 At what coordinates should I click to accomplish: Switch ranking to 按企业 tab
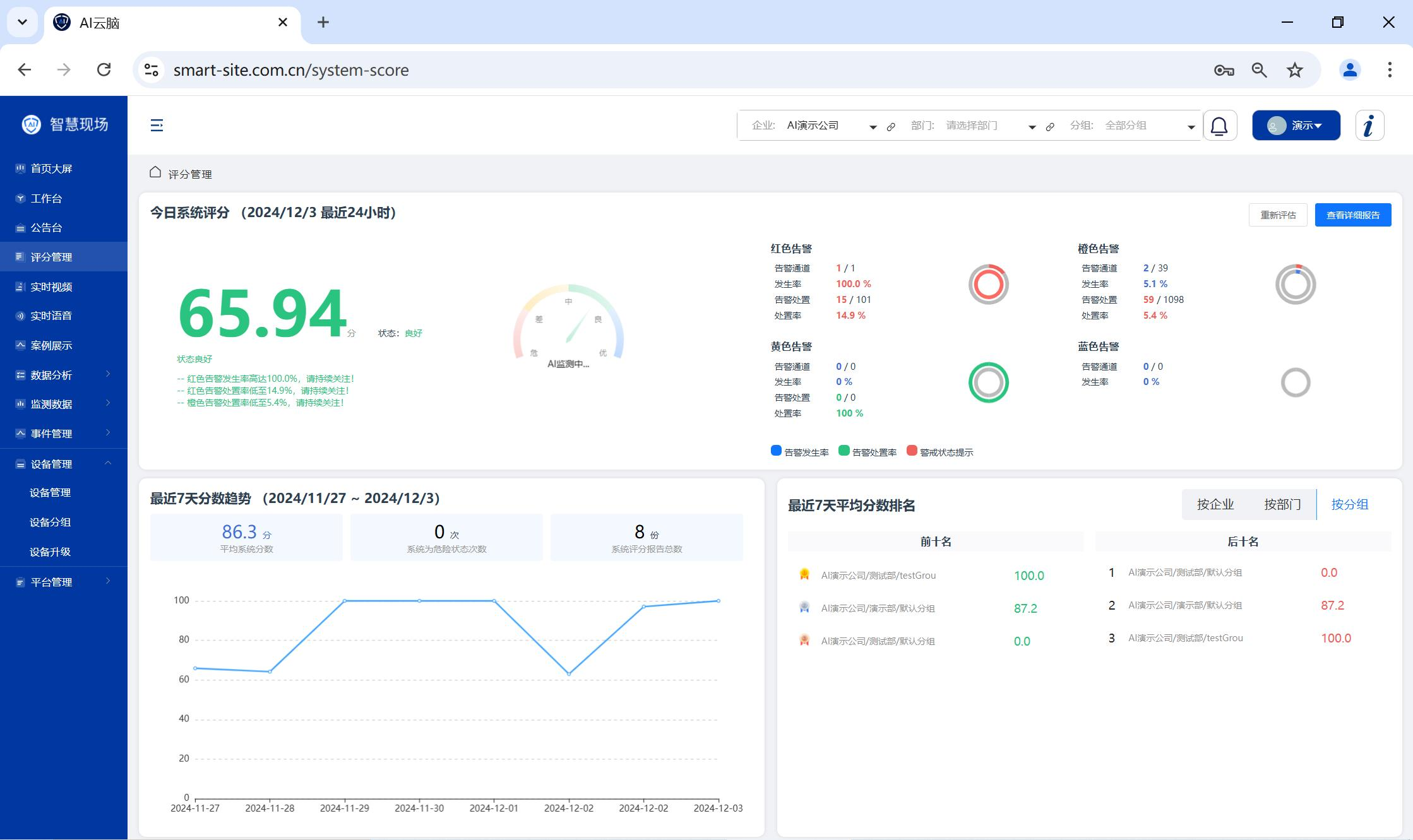[x=1215, y=504]
